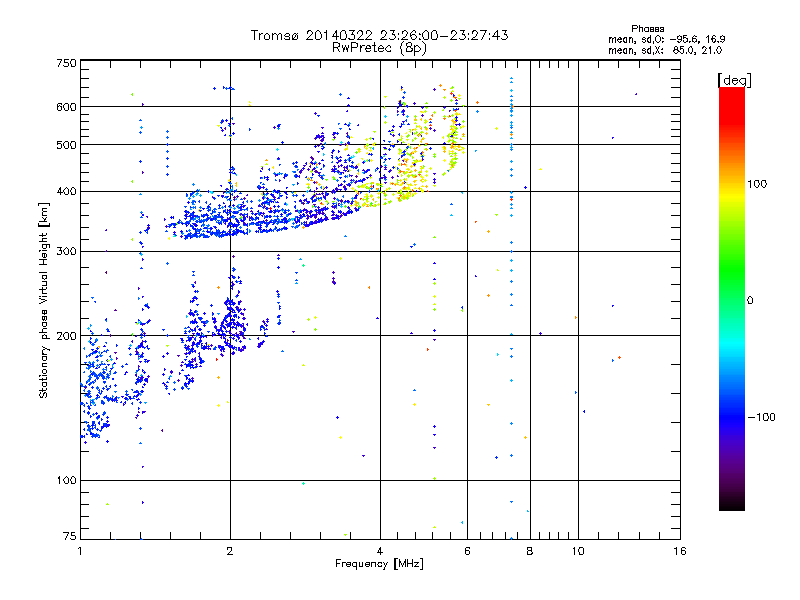Screen dimensions: 800x600
Task: Click the '100' colorbar tick label
Action: click(x=757, y=184)
